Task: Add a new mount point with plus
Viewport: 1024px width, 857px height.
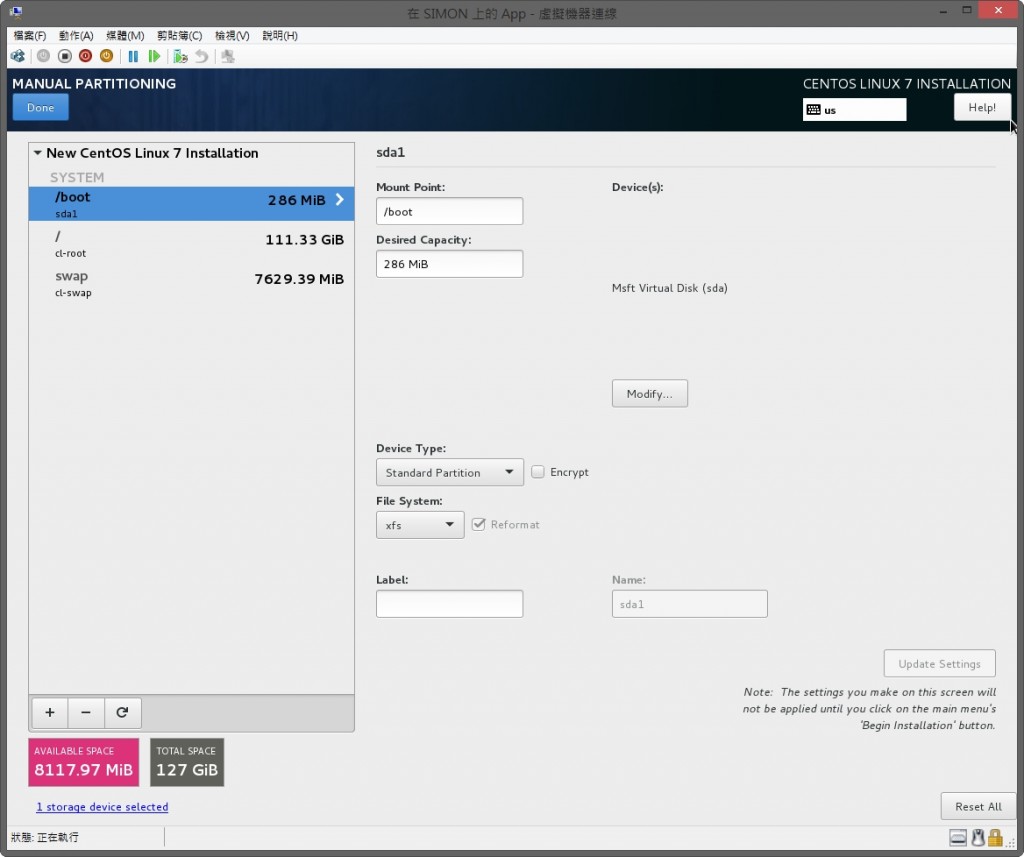Action: click(x=50, y=712)
